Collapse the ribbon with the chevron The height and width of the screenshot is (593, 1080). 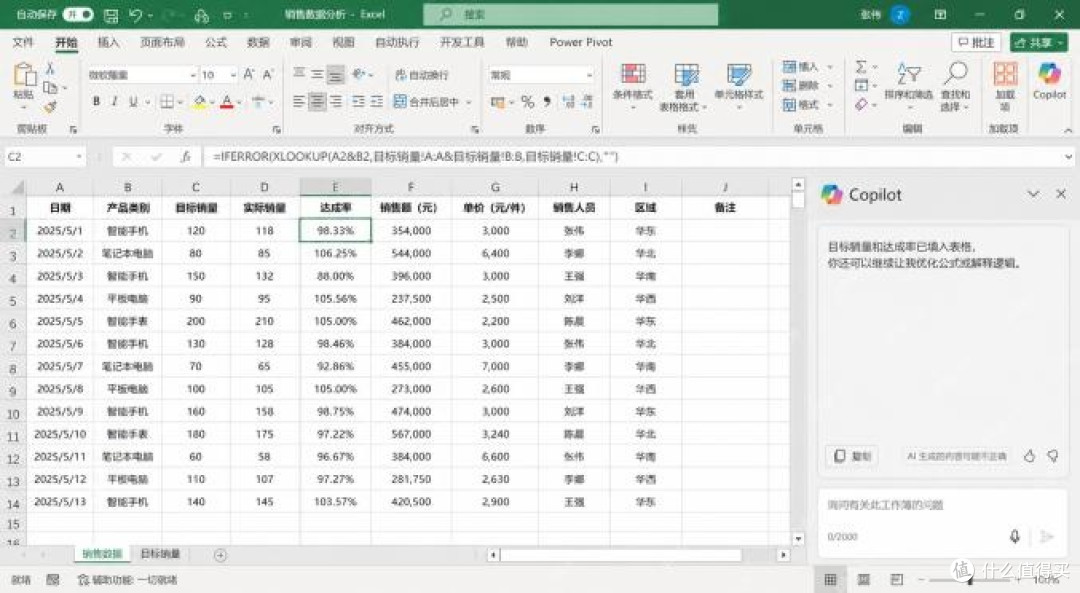[x=1068, y=129]
